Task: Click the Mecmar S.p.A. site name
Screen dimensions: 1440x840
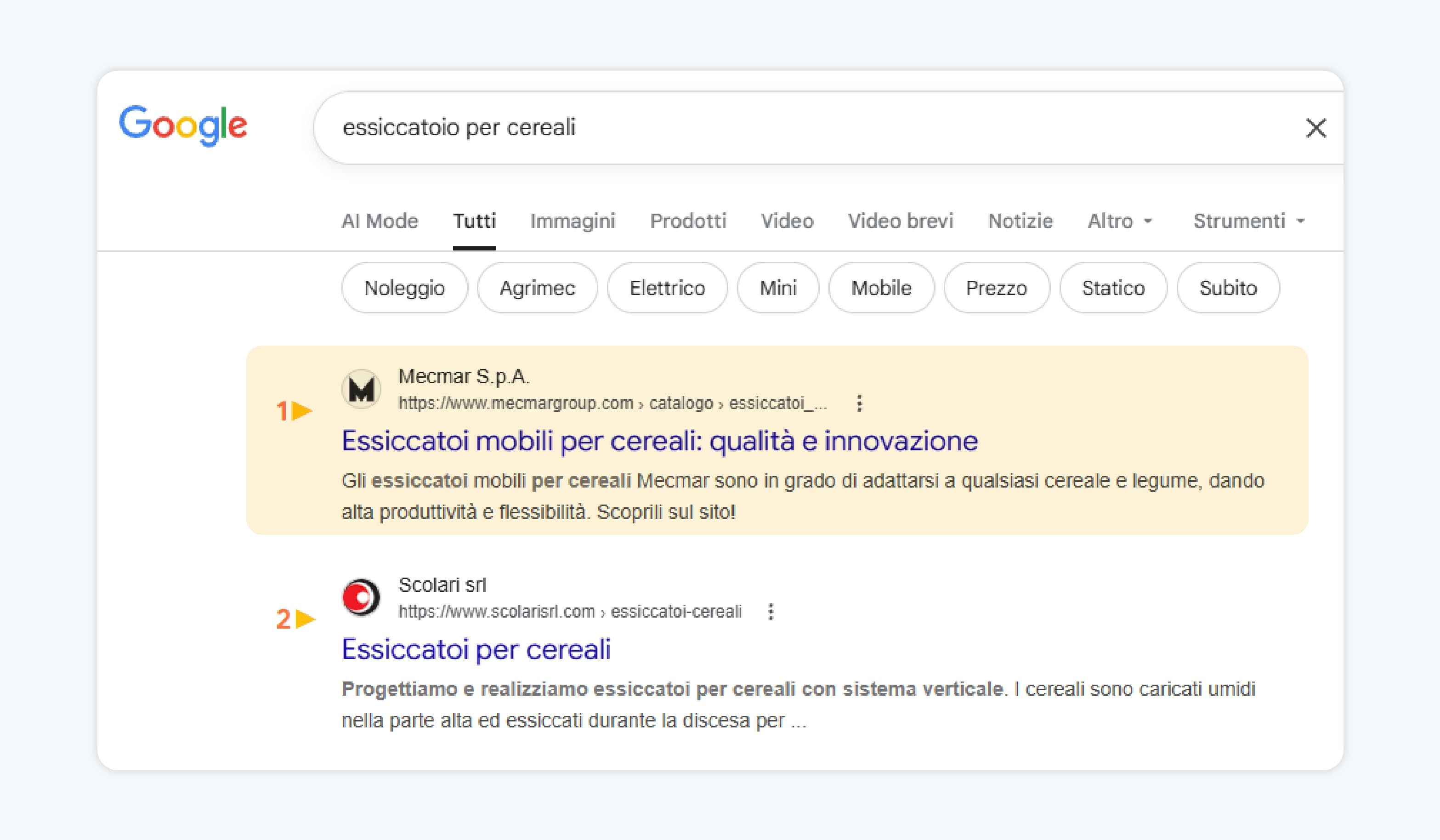Action: pos(464,376)
